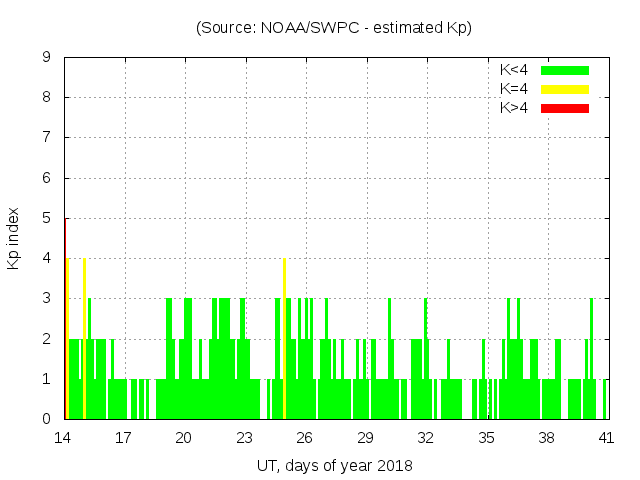Click x-axis tick label 26
The width and height of the screenshot is (640, 480).
point(305,437)
